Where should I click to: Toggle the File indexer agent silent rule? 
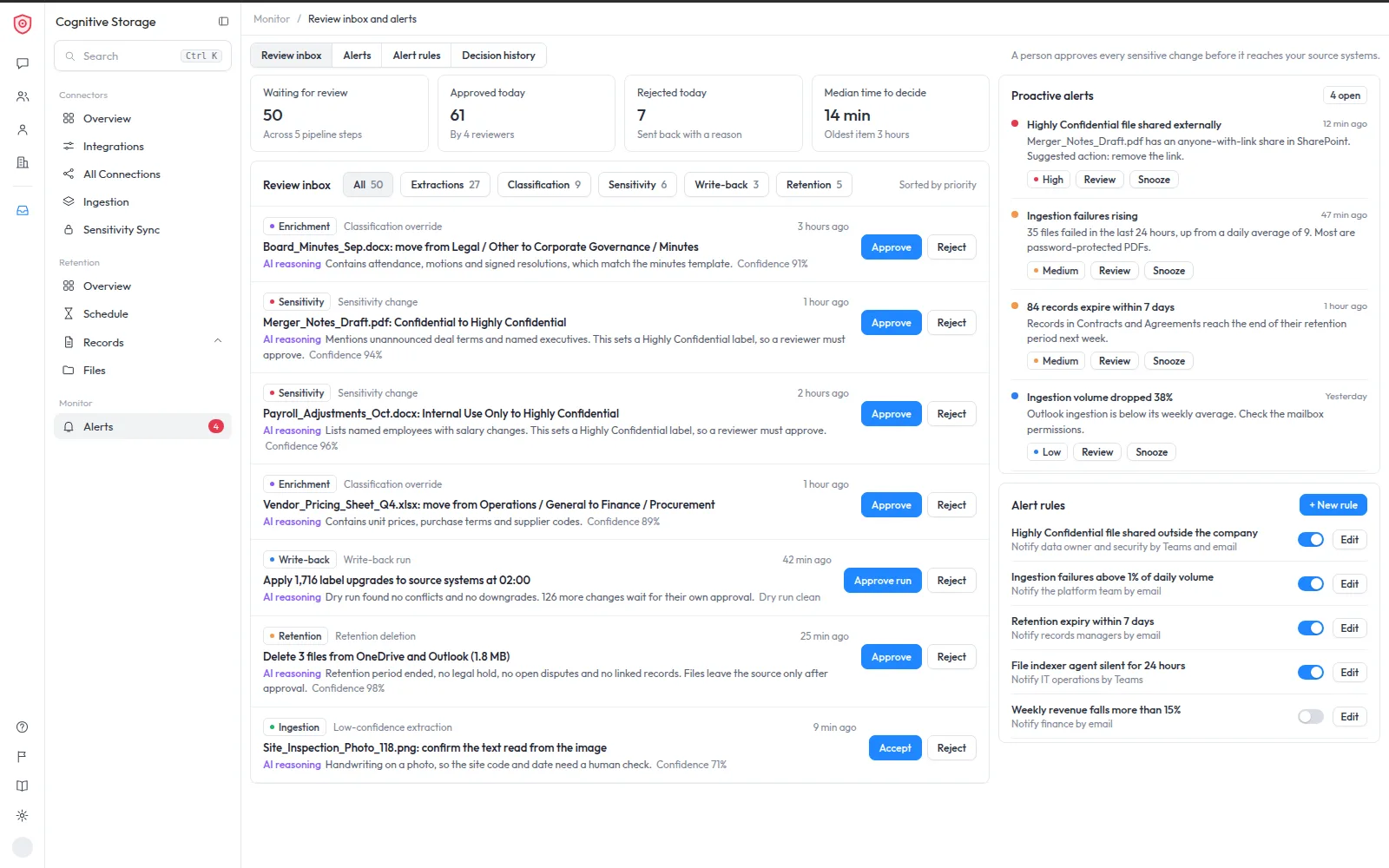(1311, 673)
